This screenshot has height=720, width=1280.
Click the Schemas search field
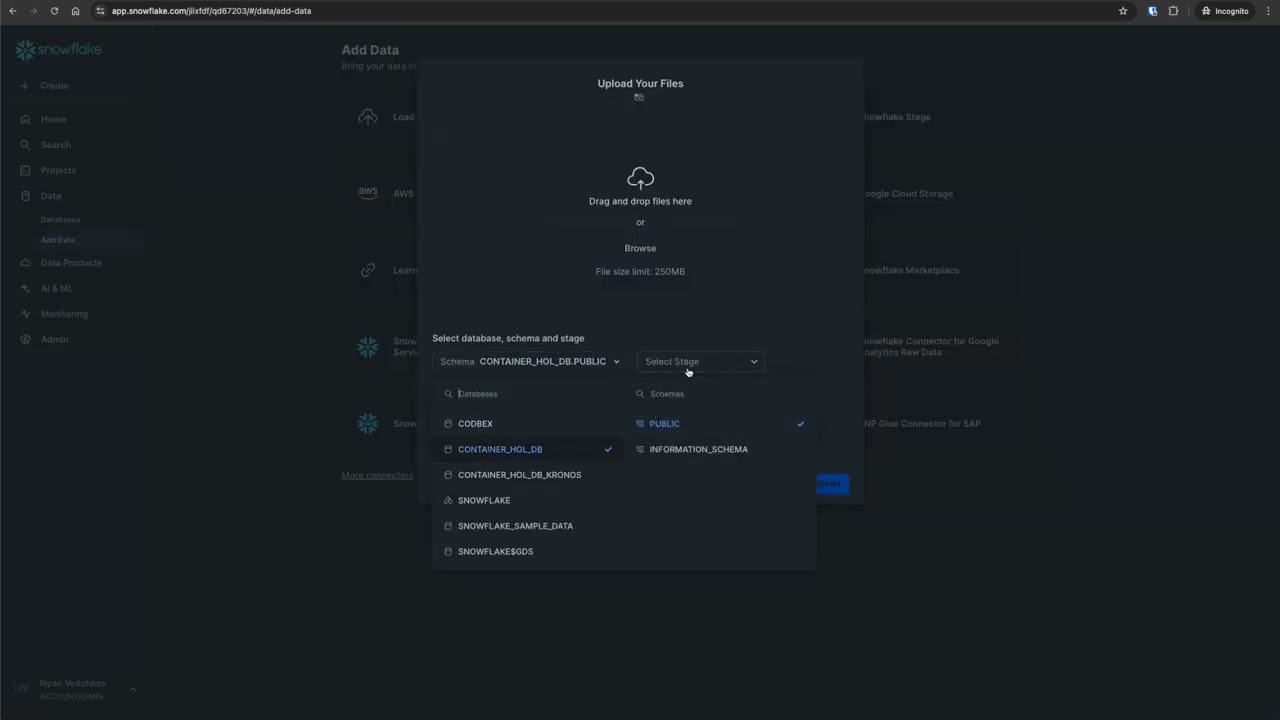click(720, 394)
